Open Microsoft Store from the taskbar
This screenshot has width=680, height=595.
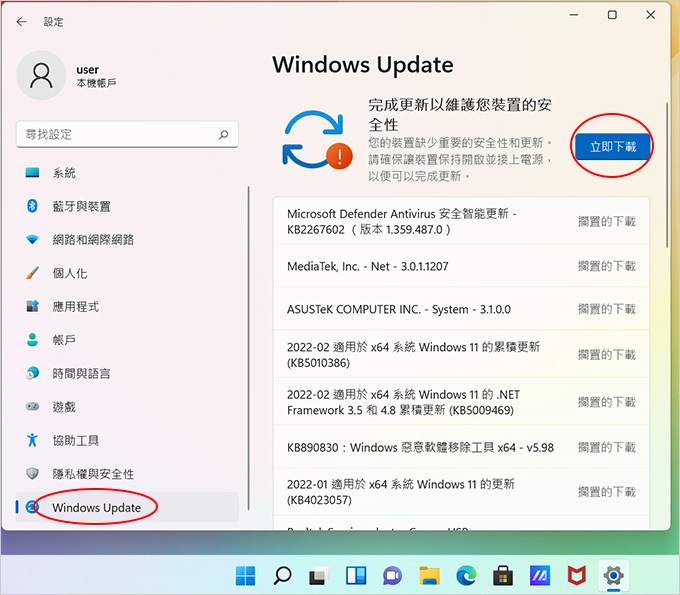pos(503,575)
